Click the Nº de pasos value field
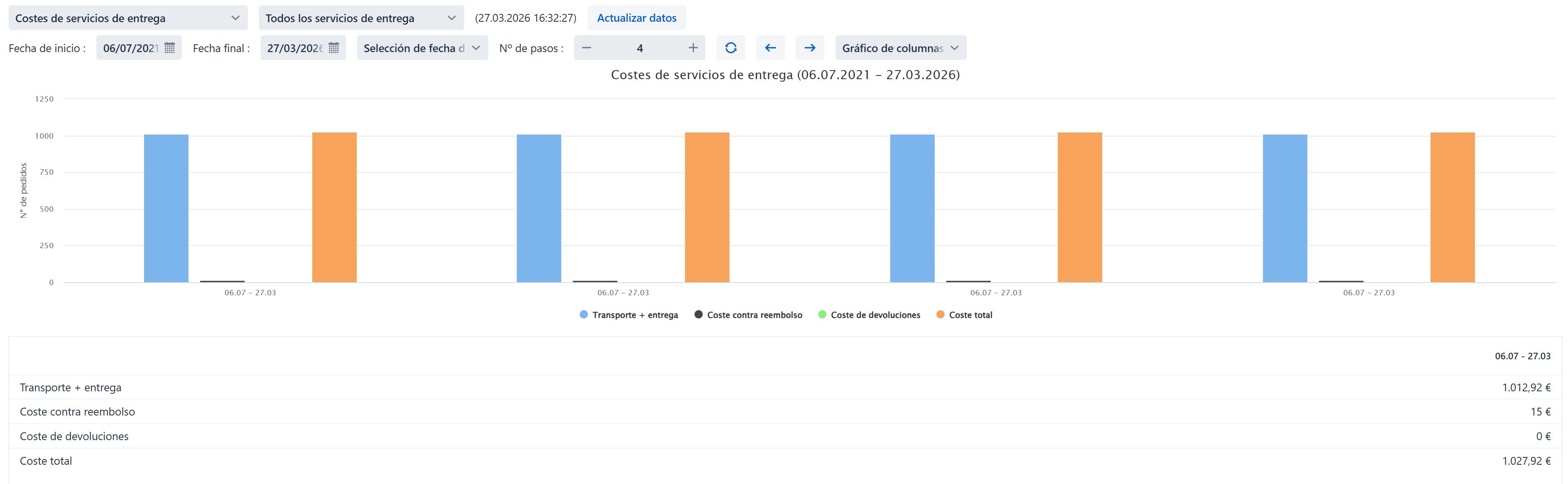This screenshot has height=484, width=1568. (x=639, y=48)
